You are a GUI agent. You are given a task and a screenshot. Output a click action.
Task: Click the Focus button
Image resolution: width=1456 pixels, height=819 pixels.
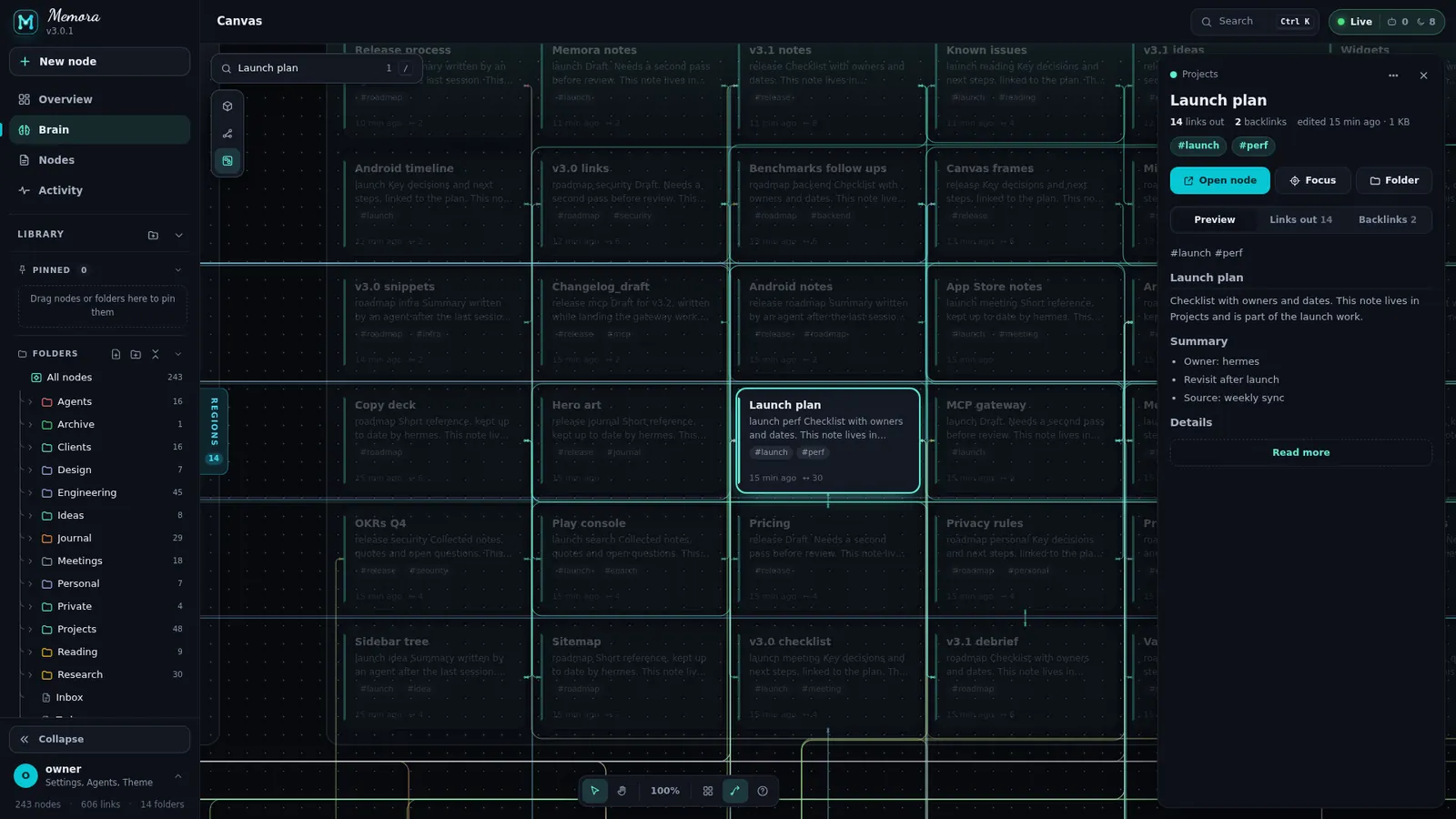[x=1312, y=181]
